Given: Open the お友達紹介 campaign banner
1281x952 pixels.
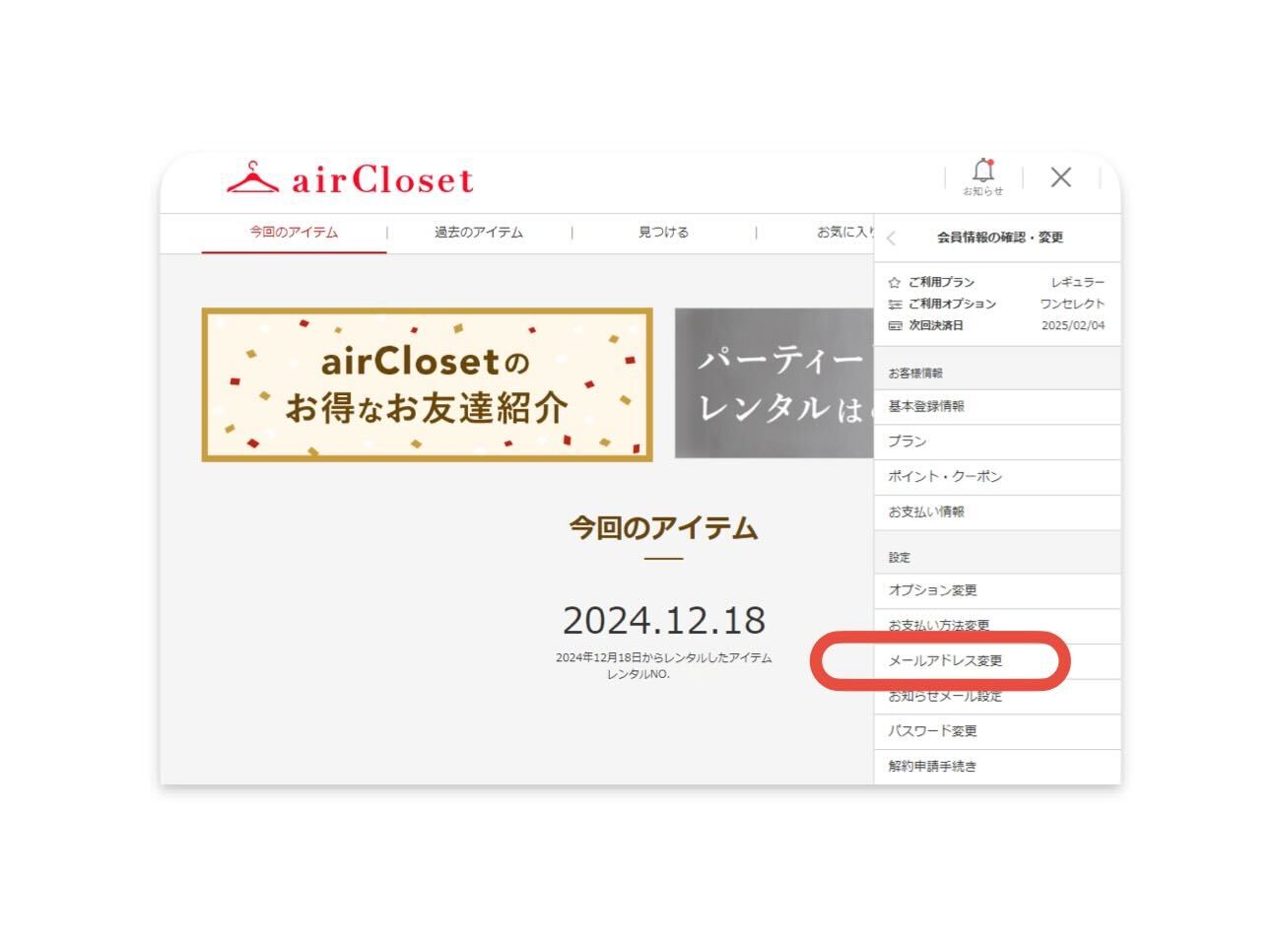Looking at the screenshot, I should [x=427, y=384].
